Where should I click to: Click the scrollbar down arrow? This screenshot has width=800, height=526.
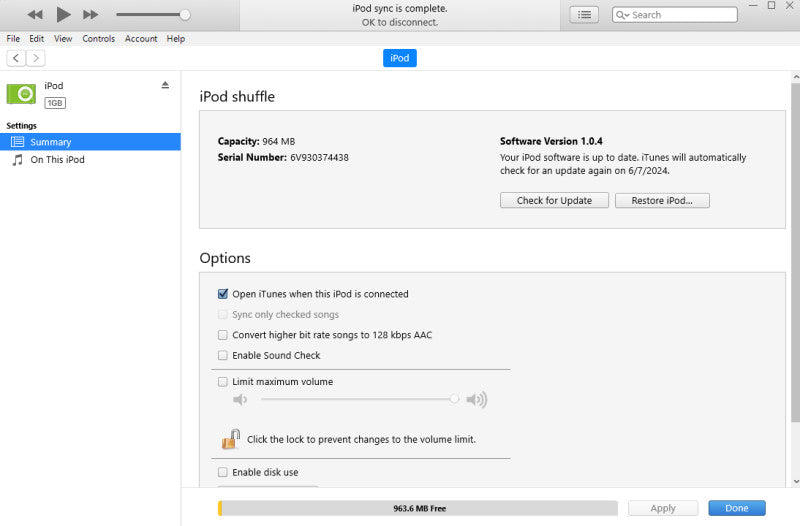click(796, 481)
